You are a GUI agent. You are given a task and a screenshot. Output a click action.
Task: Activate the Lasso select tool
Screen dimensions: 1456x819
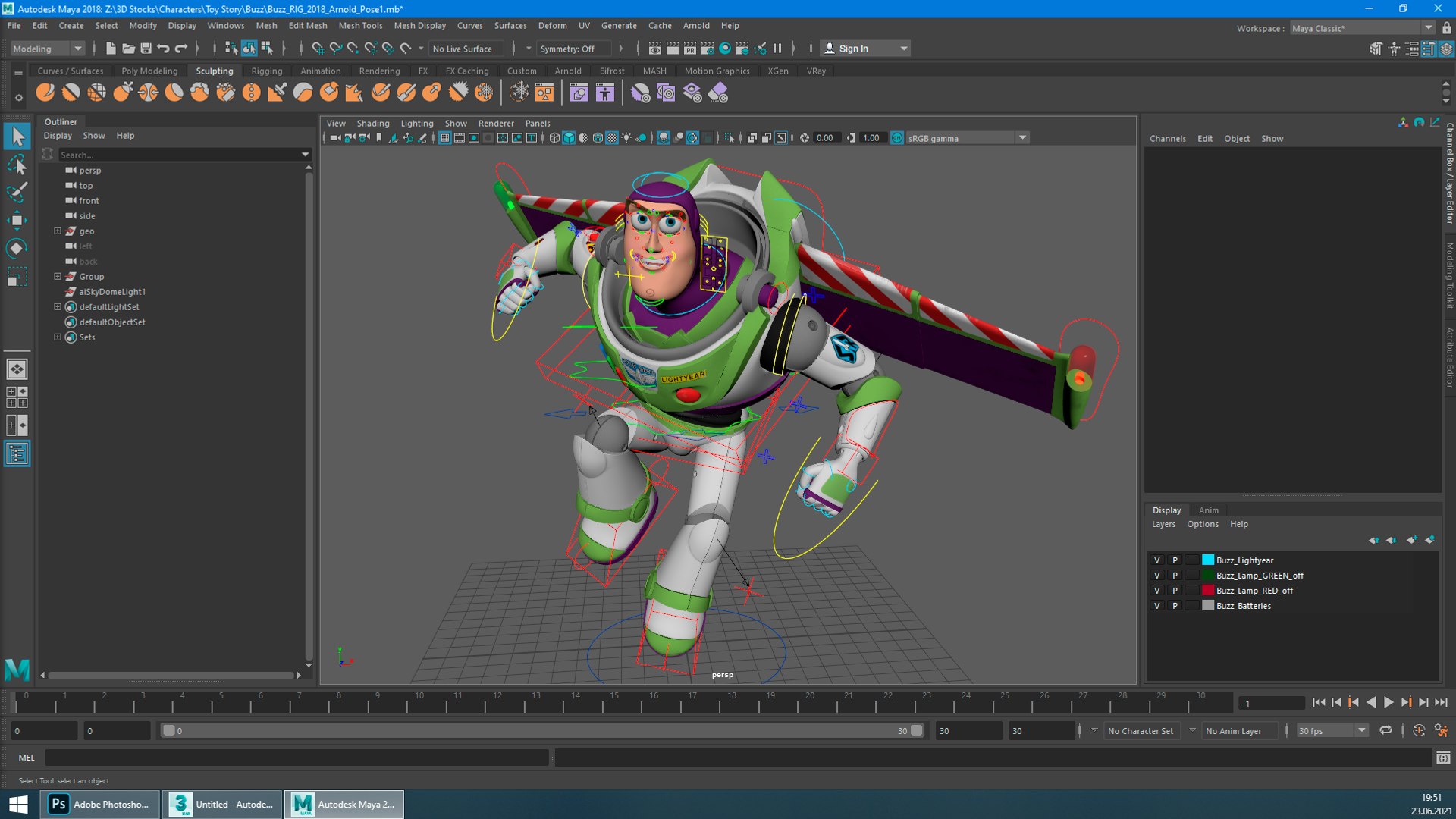click(x=17, y=165)
